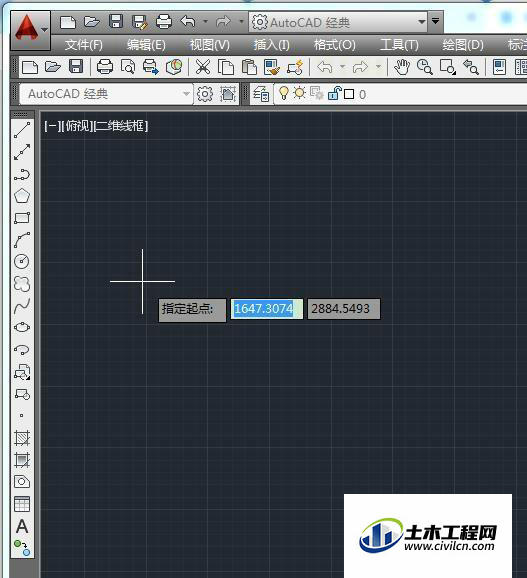The height and width of the screenshot is (578, 527).
Task: Open the AutoCAD 经典 workspaces toolbar combo box
Action: pos(106,94)
